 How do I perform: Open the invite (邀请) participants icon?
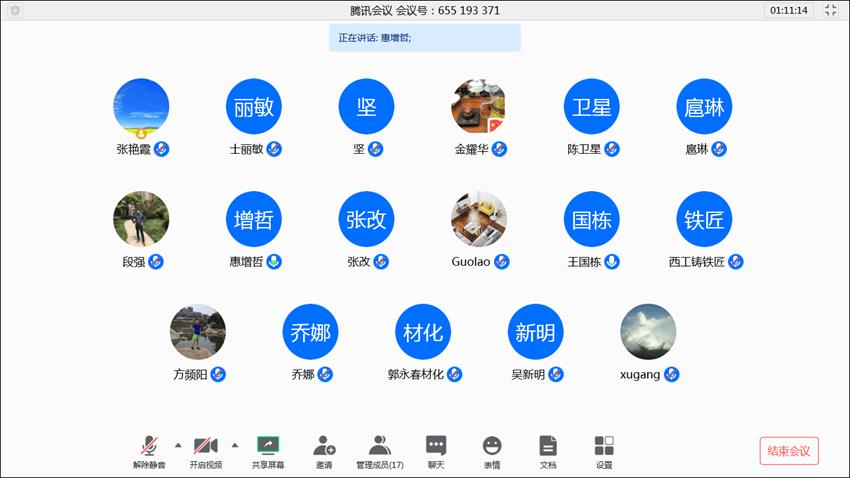(x=324, y=446)
